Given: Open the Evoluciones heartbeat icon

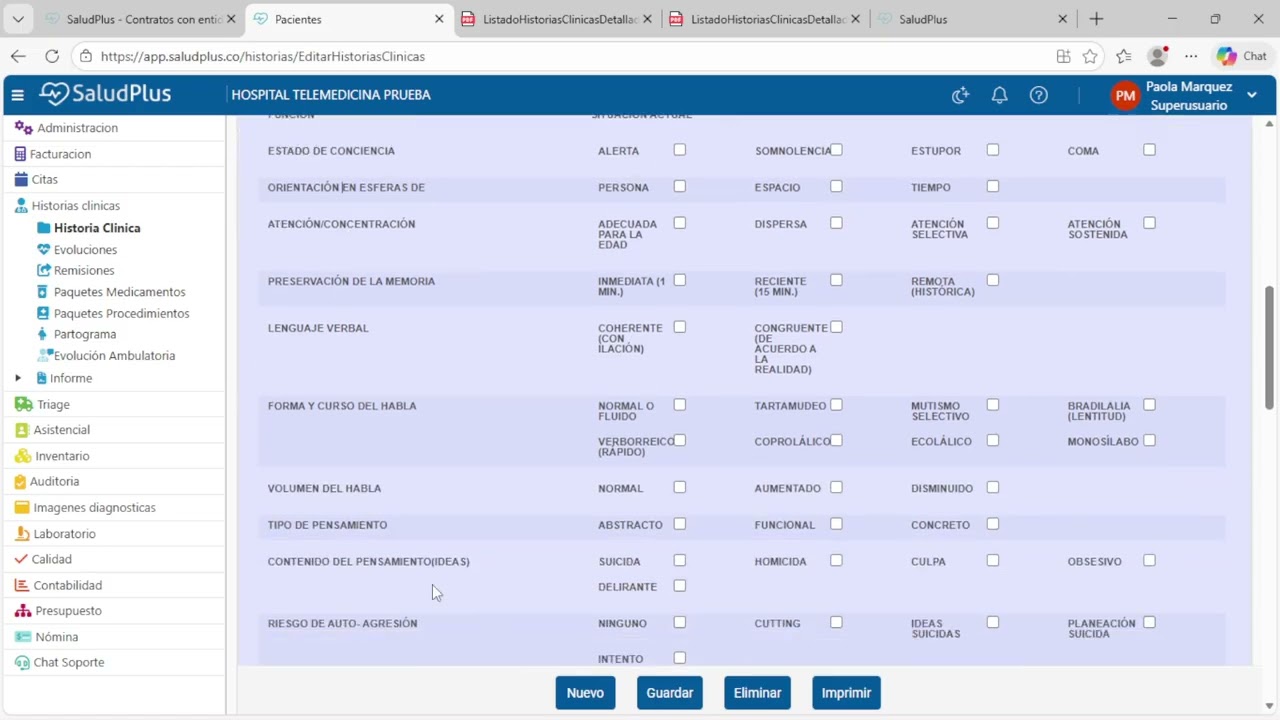Looking at the screenshot, I should click(43, 250).
